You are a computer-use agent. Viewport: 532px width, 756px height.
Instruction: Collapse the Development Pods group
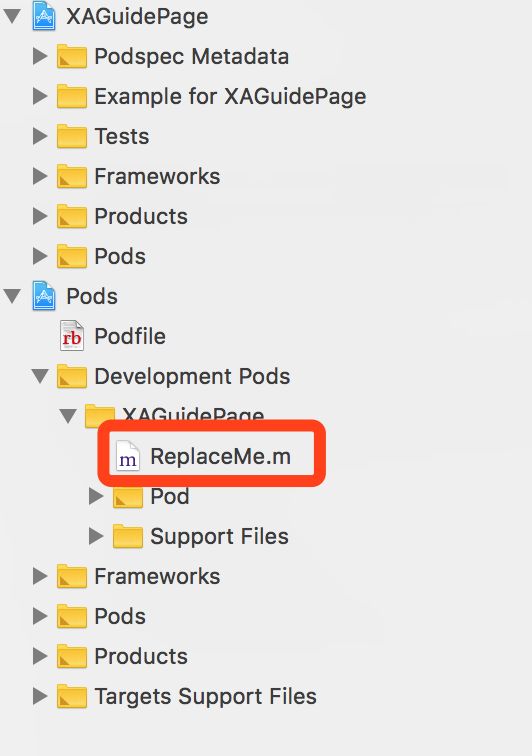pos(40,376)
